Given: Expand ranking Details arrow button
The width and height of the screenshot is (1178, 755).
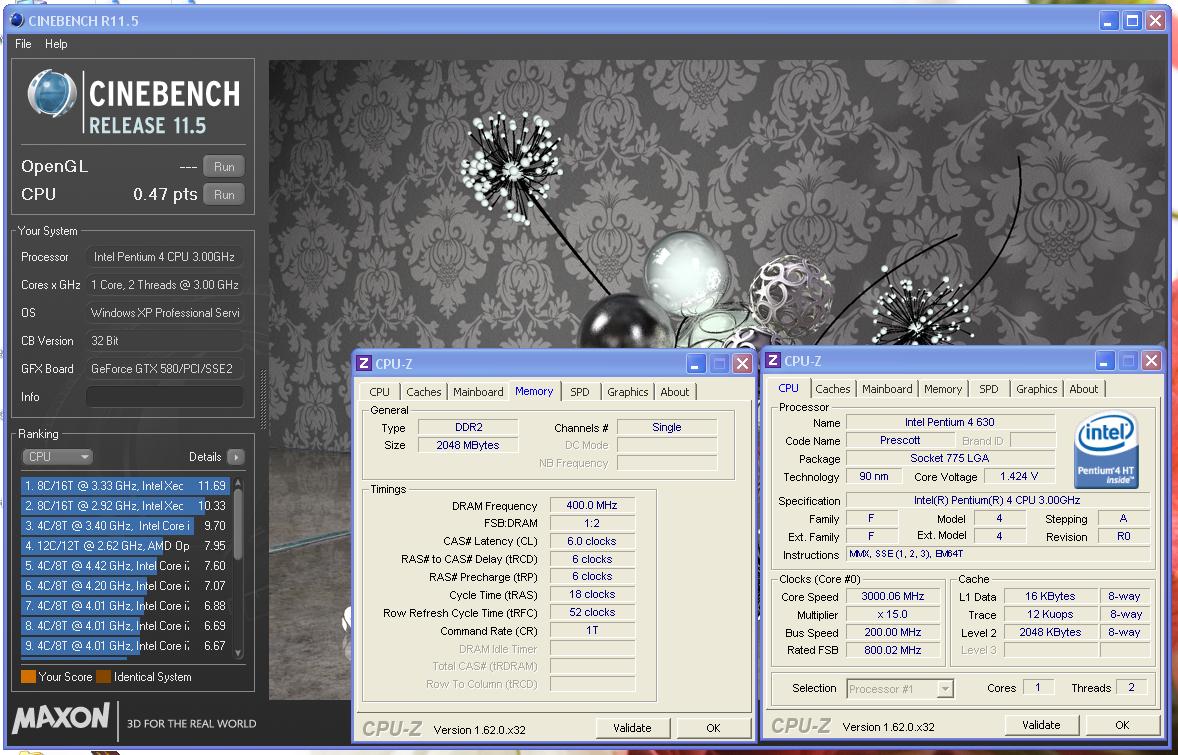Looking at the screenshot, I should tap(235, 457).
